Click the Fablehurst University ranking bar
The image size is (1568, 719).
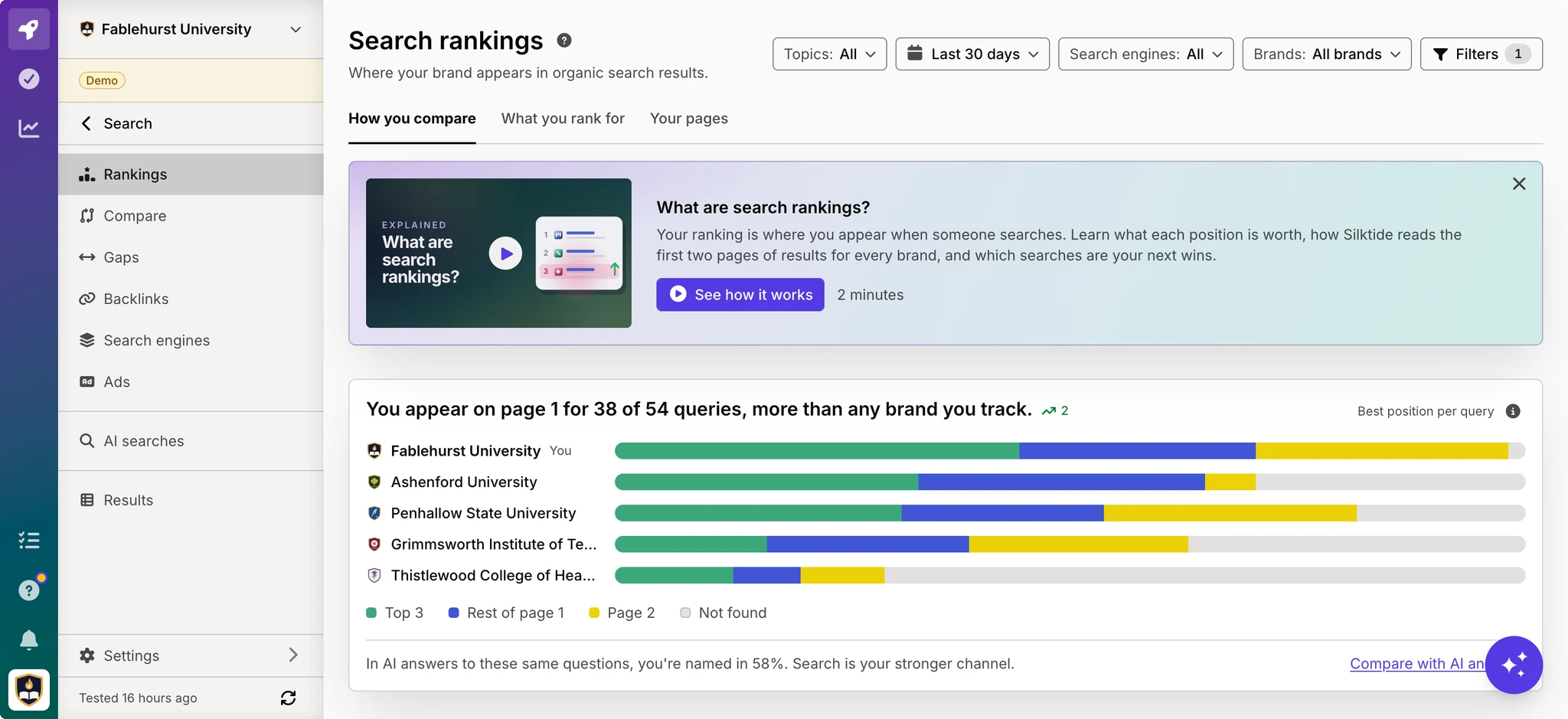(x=1070, y=451)
